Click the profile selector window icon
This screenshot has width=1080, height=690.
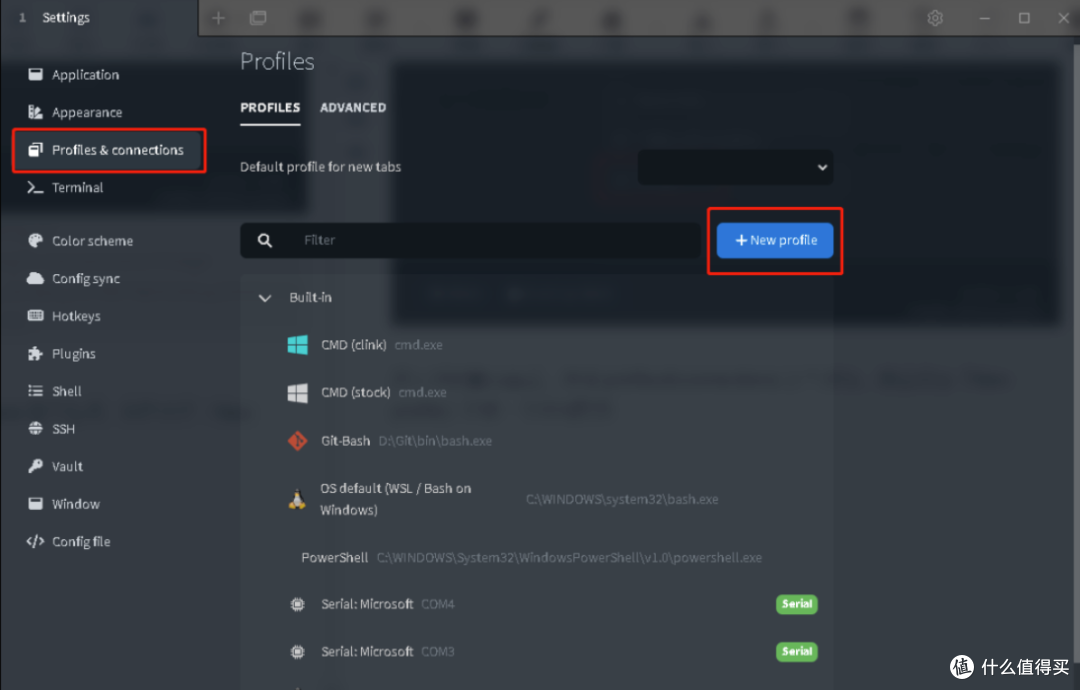tap(258, 18)
